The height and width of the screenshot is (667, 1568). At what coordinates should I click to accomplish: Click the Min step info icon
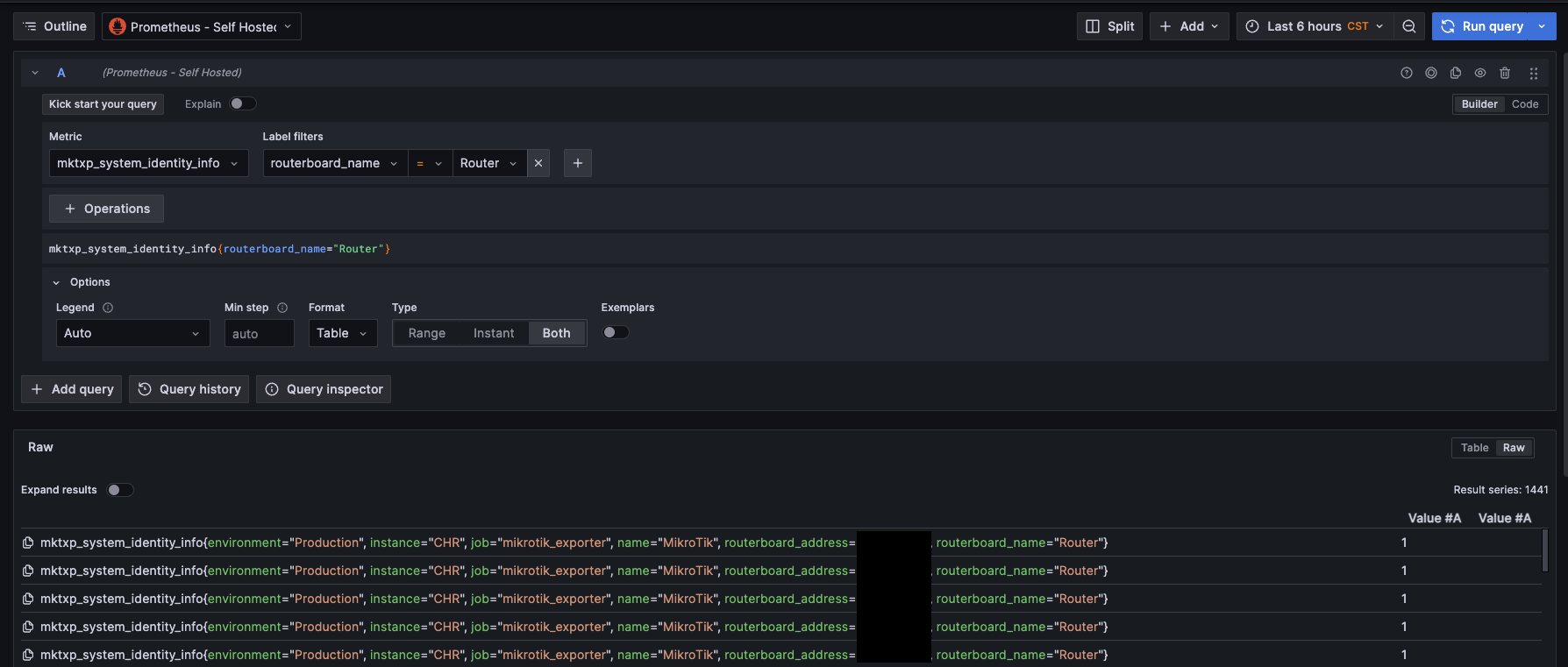[282, 308]
